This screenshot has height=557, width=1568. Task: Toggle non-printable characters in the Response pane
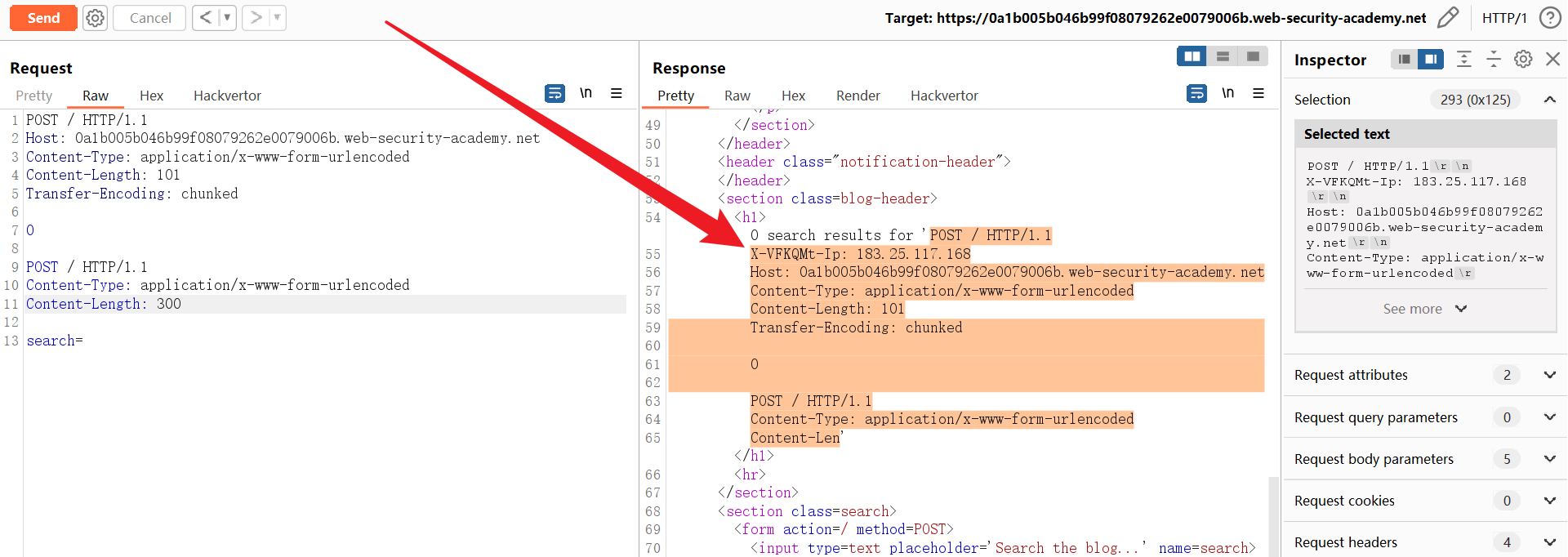1227,93
